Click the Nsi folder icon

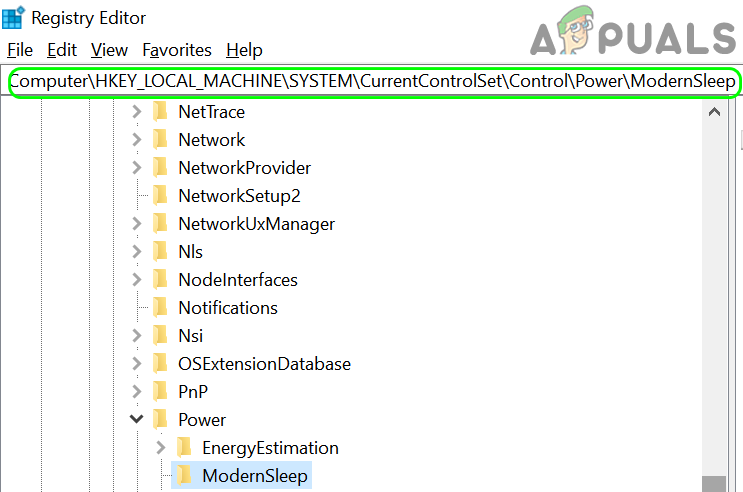[160, 335]
